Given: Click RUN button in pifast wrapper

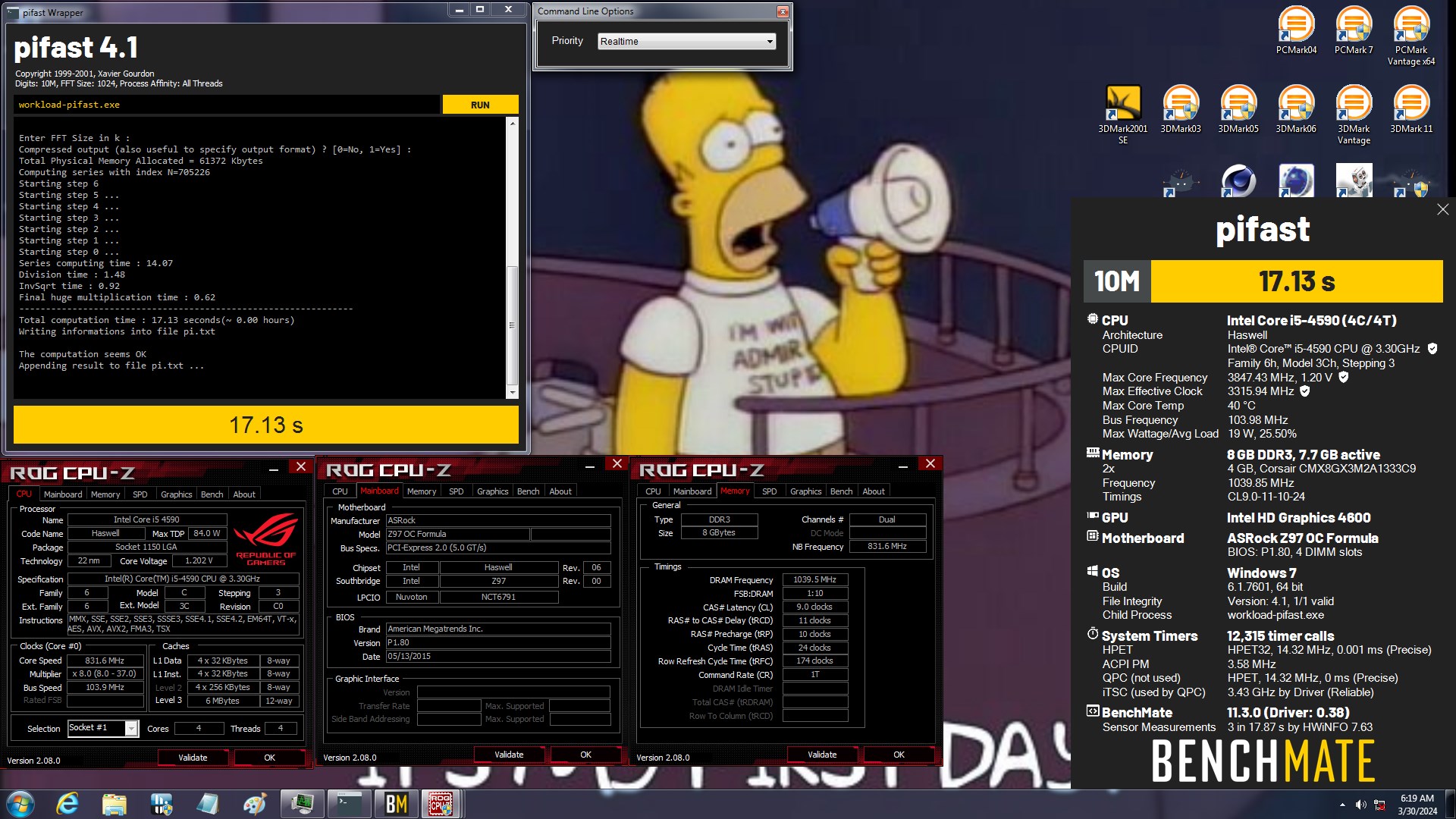Looking at the screenshot, I should 480,105.
